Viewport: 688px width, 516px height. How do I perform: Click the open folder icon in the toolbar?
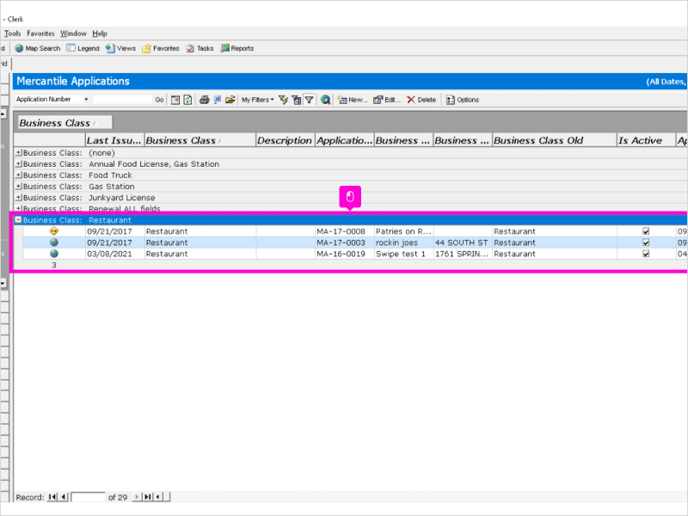point(230,100)
